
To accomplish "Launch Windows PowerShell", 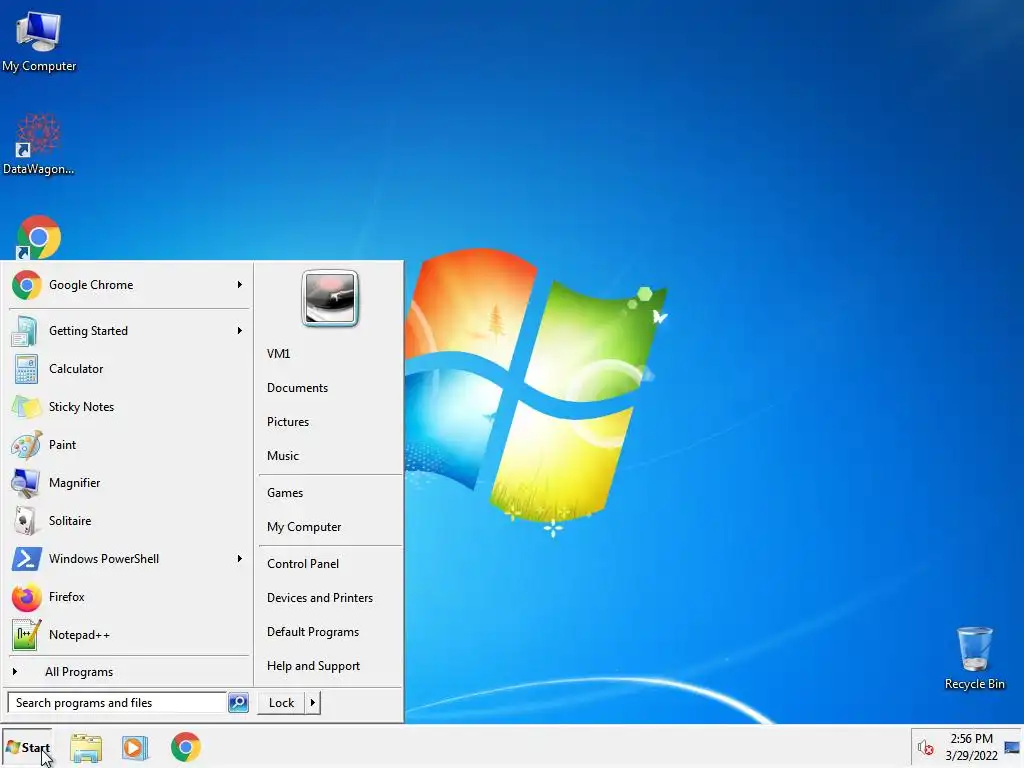I will tap(128, 558).
